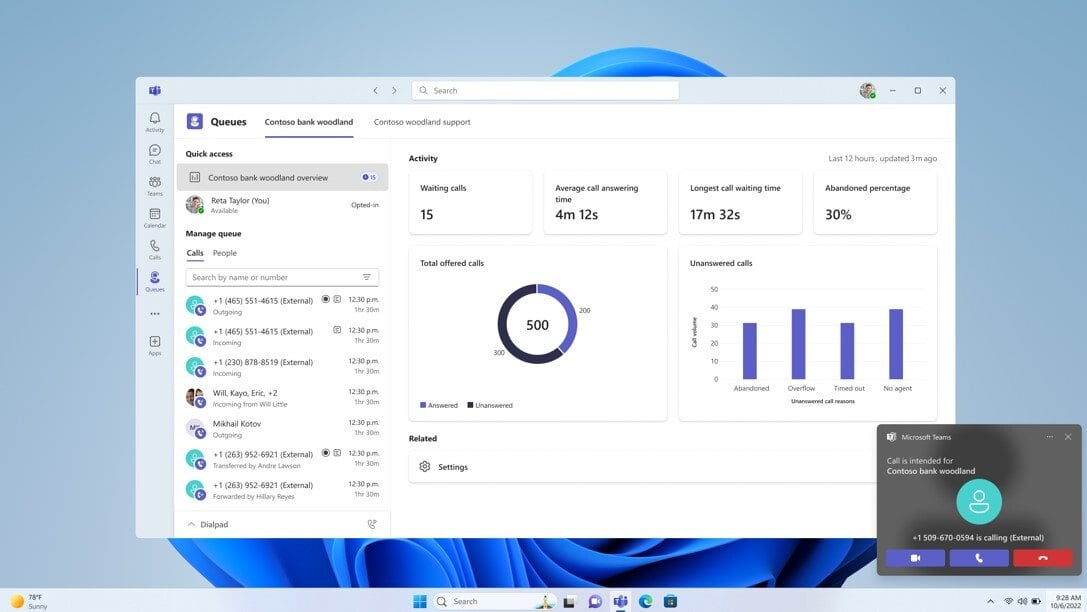
Task: Open the People tab under Manage queue
Action: point(224,252)
